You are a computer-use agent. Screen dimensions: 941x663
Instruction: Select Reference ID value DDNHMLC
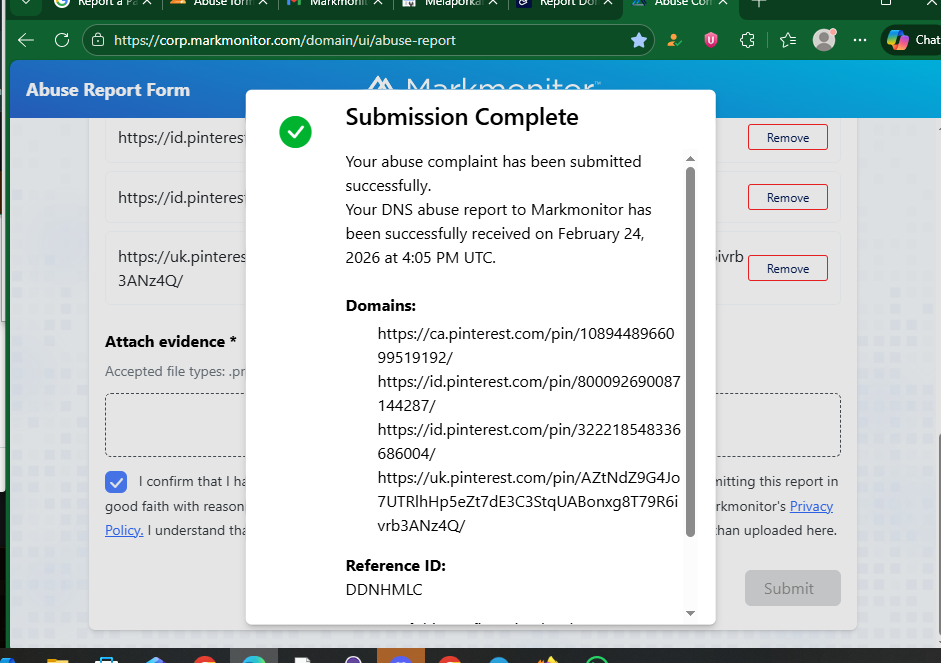click(384, 590)
